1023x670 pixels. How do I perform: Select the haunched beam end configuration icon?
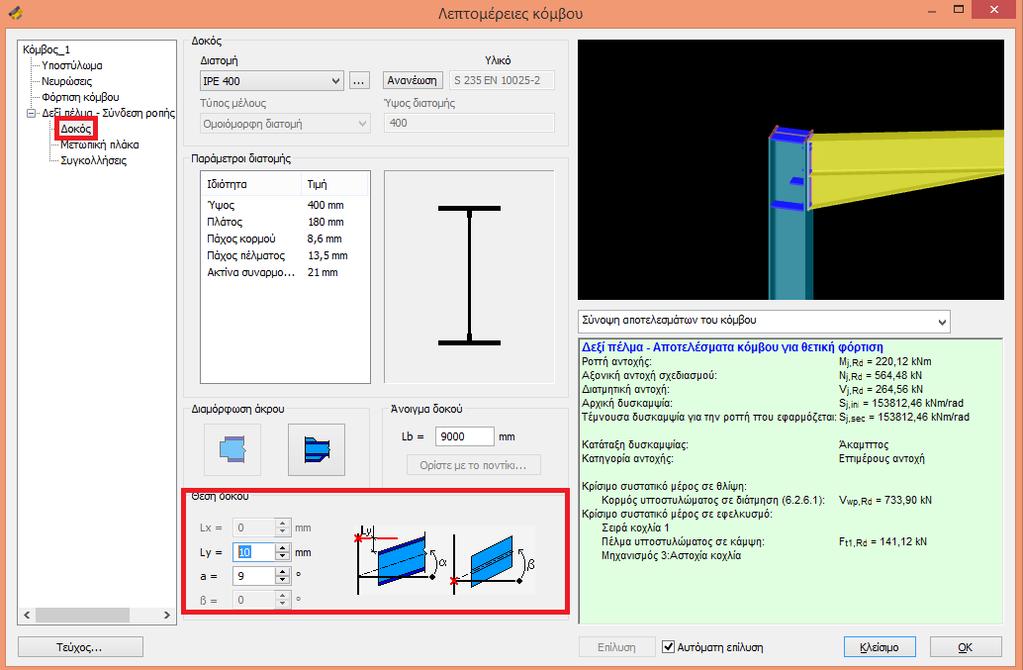point(316,449)
